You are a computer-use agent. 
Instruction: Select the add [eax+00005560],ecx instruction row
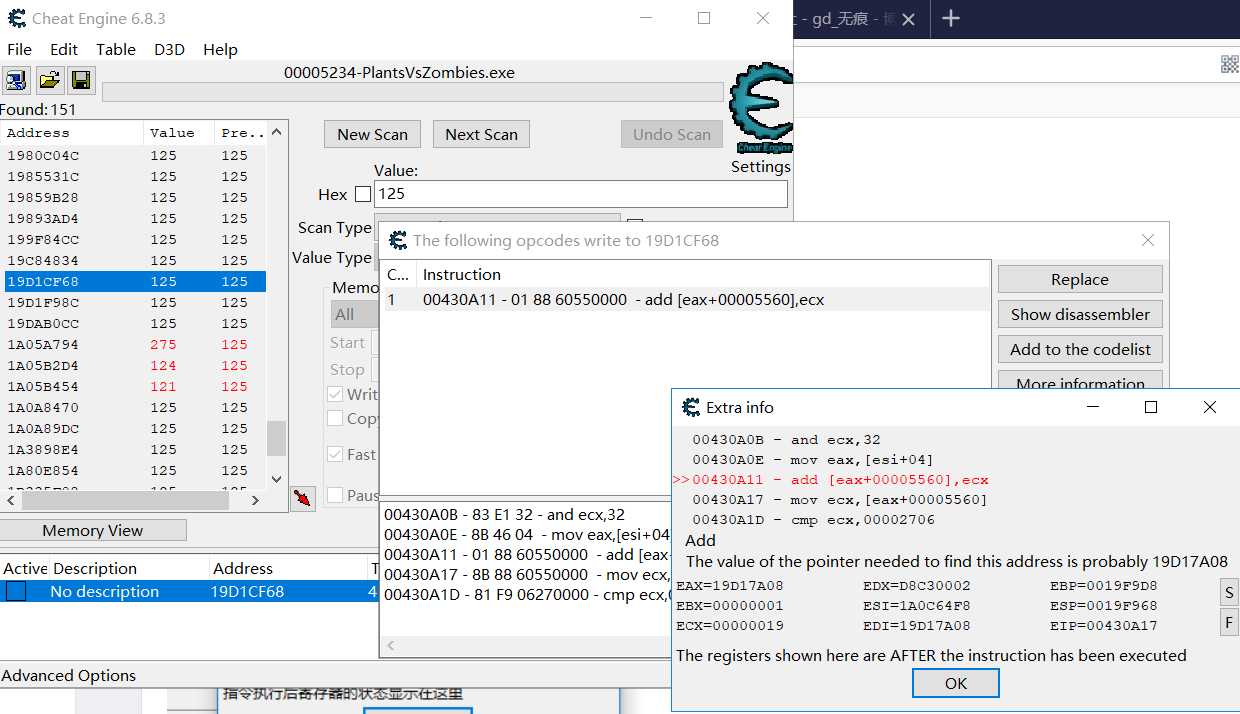(x=686, y=299)
